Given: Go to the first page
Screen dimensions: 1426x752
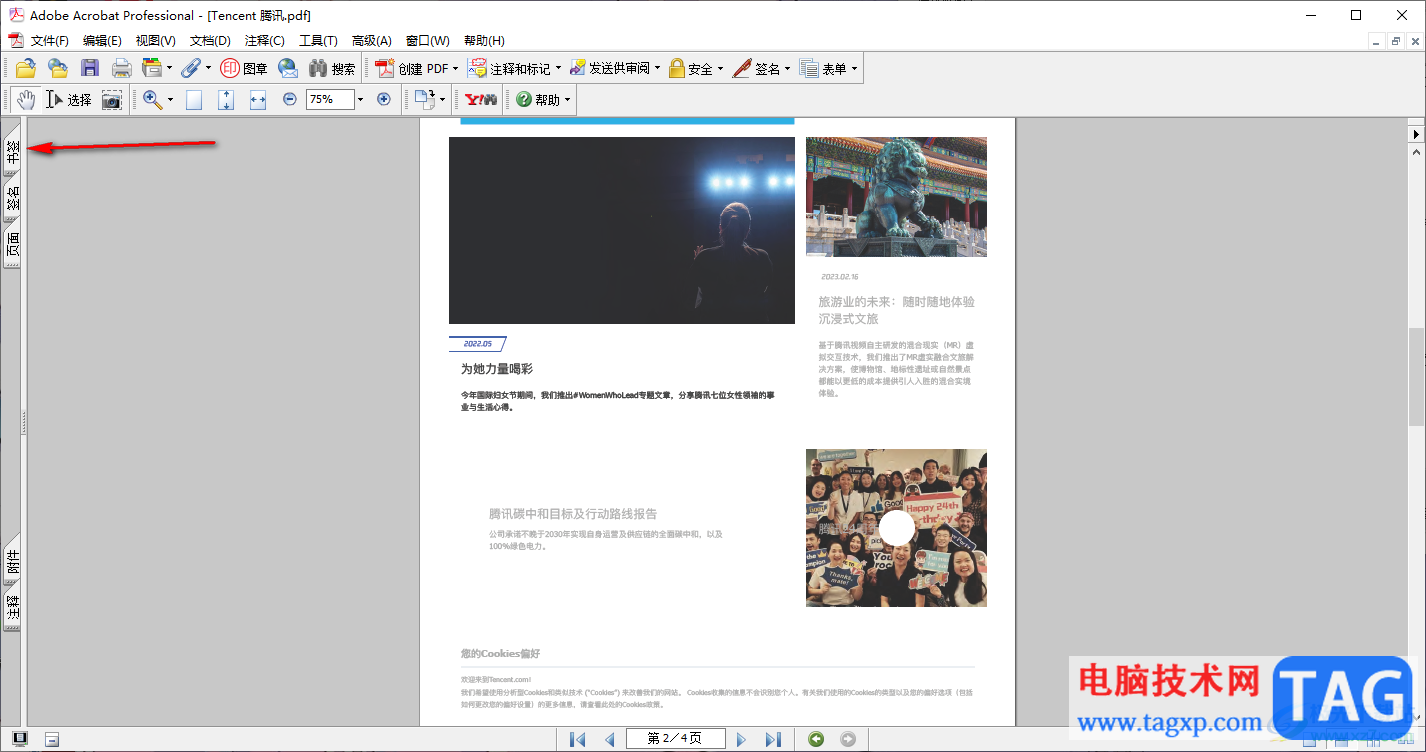Looking at the screenshot, I should point(577,739).
